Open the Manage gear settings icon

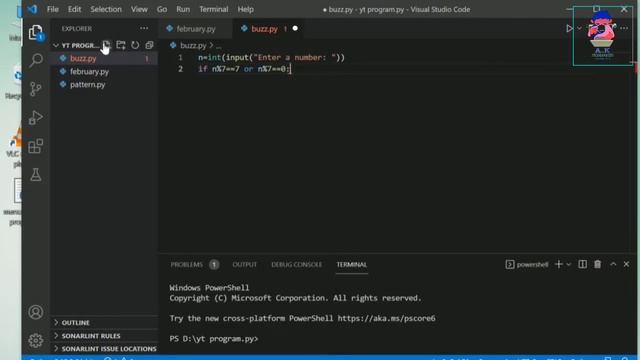point(36,340)
